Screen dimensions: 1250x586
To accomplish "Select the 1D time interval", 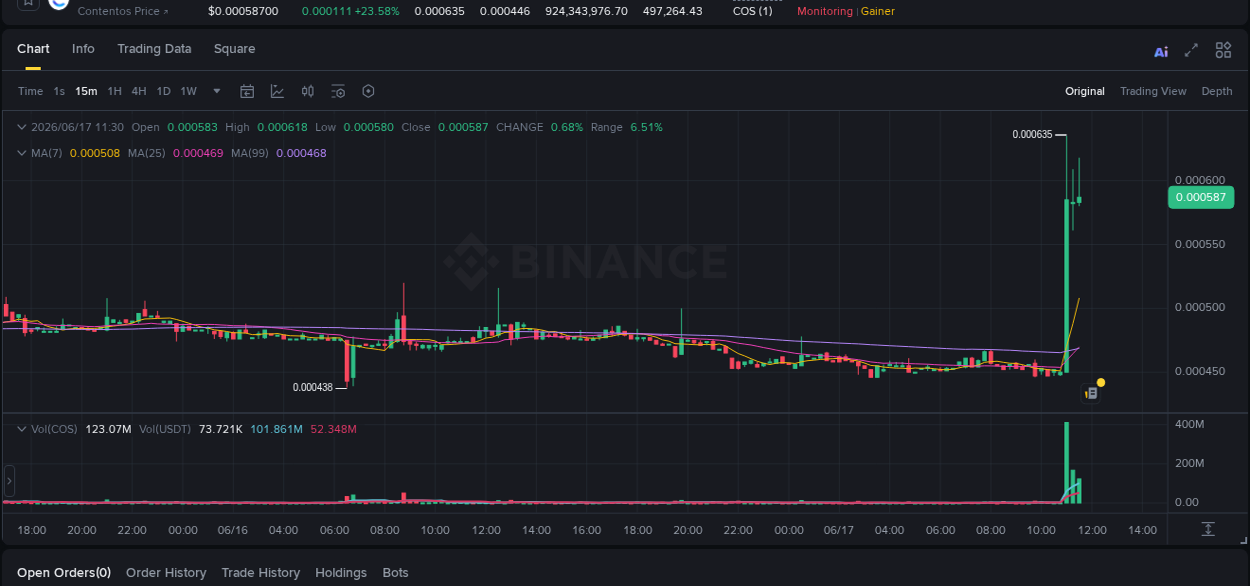I will 163,91.
